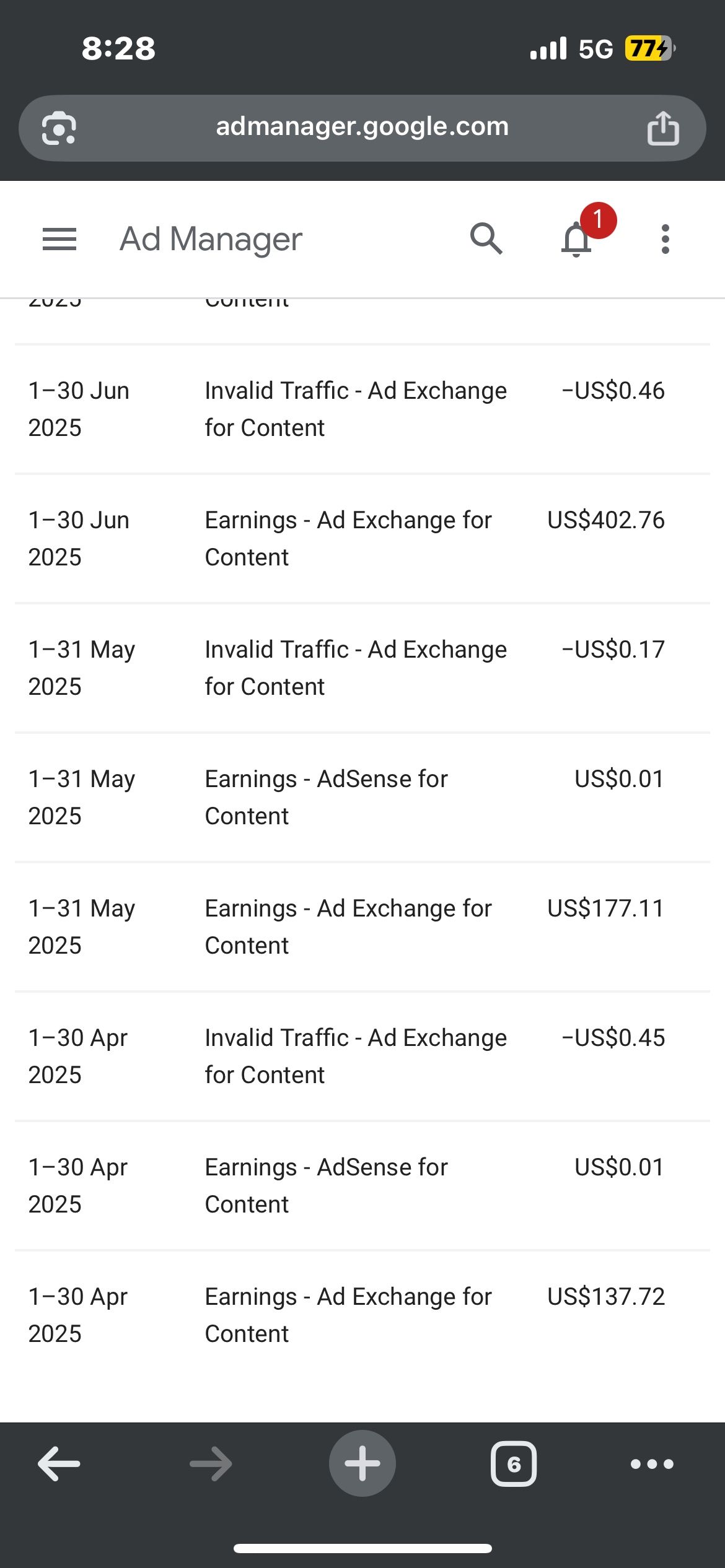Tap the admanager.google.com address field
The width and height of the screenshot is (725, 1568).
pos(362,127)
